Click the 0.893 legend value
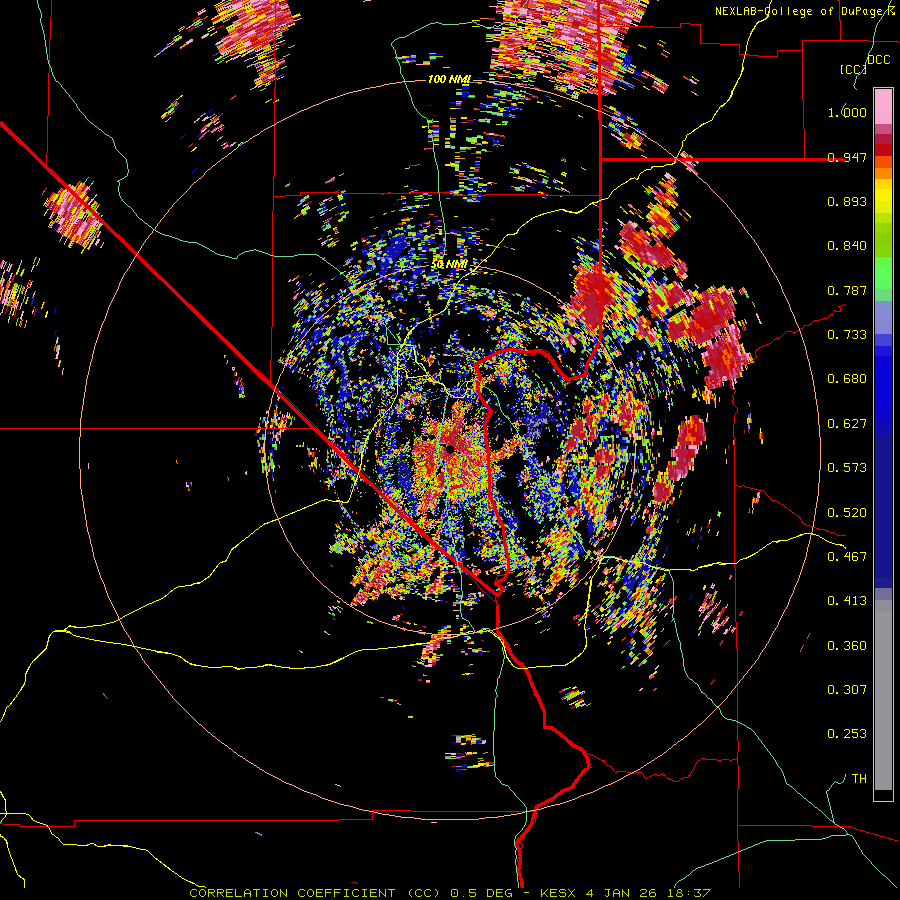The image size is (900, 900). click(x=847, y=201)
